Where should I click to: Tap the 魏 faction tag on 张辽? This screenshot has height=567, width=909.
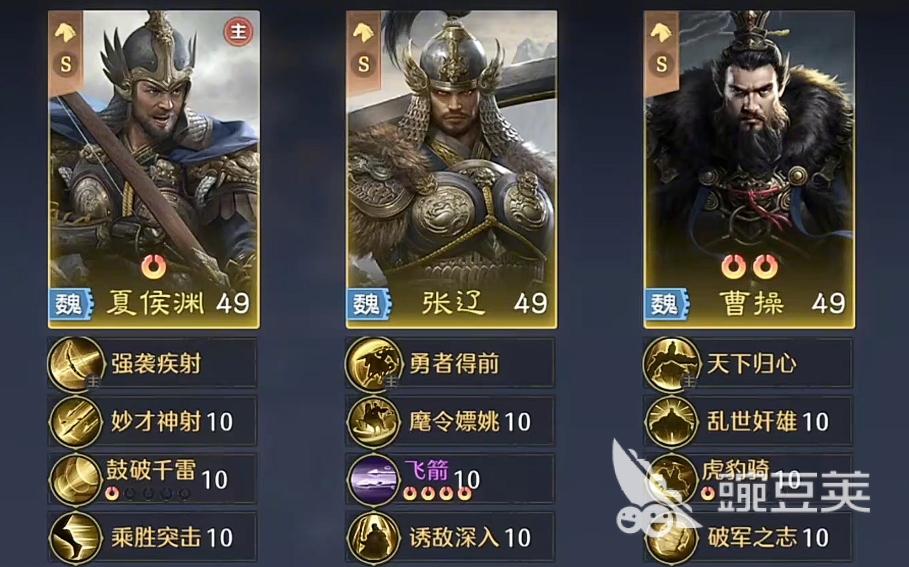368,304
